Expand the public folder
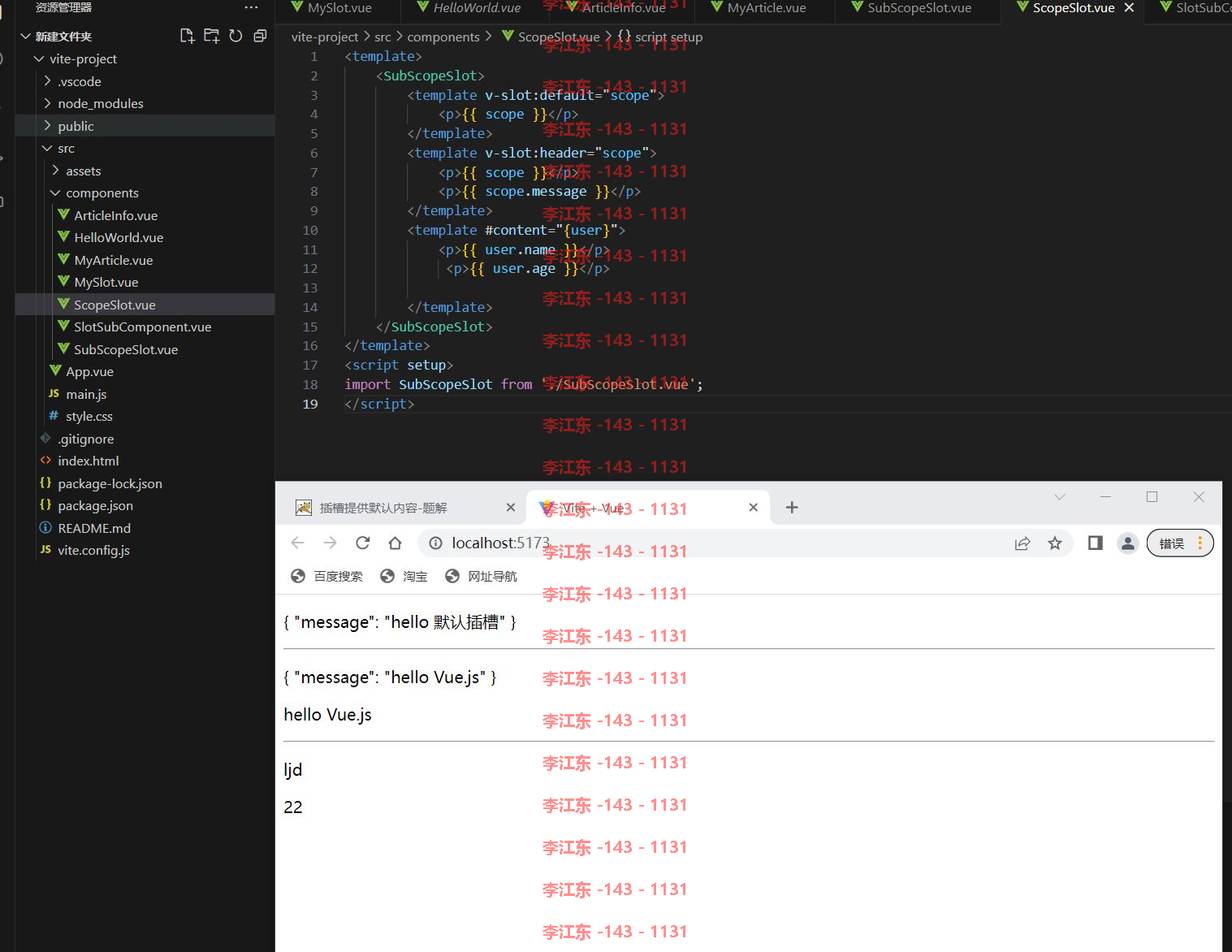The image size is (1232, 952). 47,126
